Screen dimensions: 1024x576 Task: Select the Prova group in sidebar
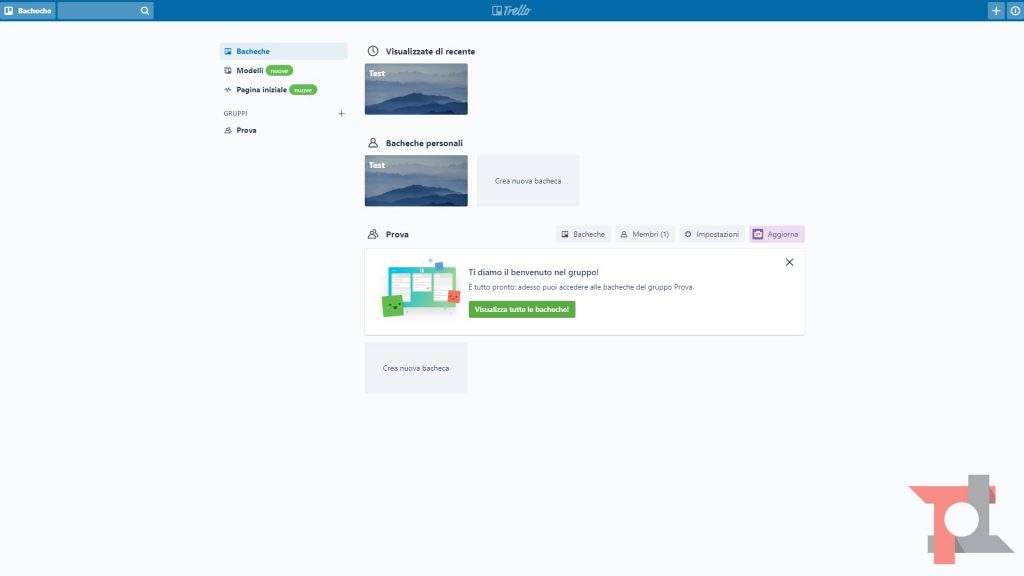point(246,131)
